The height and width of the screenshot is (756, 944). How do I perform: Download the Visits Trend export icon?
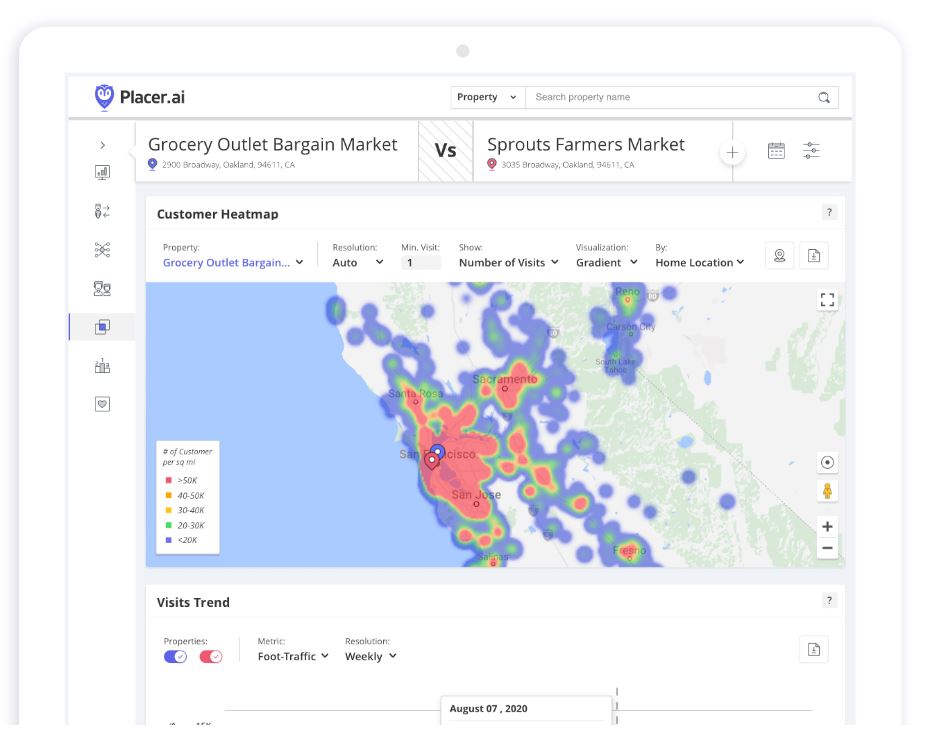click(814, 649)
